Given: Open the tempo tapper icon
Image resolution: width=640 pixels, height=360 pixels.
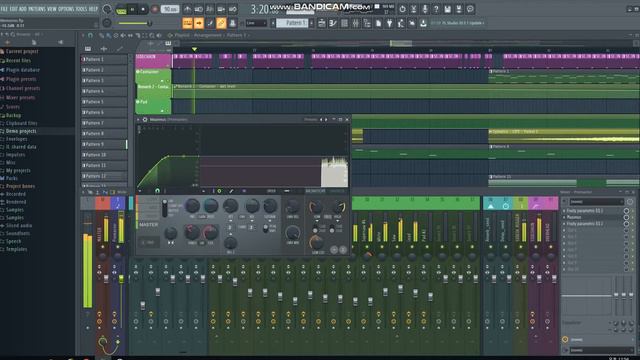Looking at the screenshot, I should 401,23.
